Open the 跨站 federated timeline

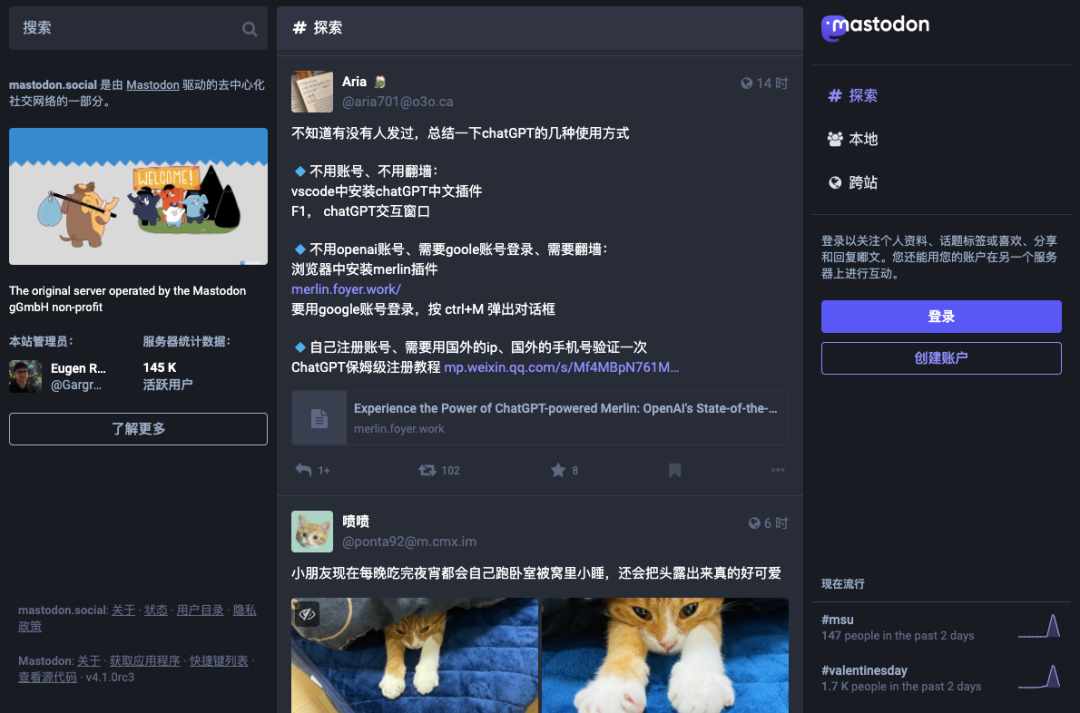point(853,183)
